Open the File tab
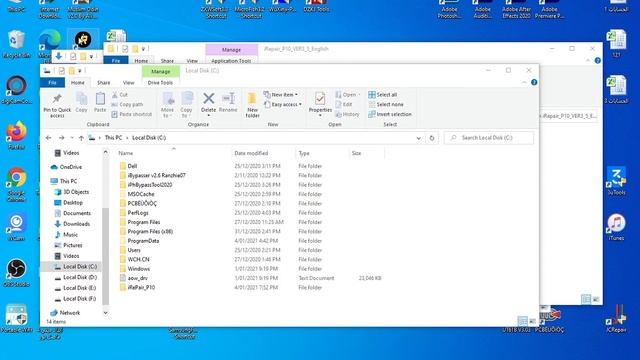 click(x=52, y=82)
